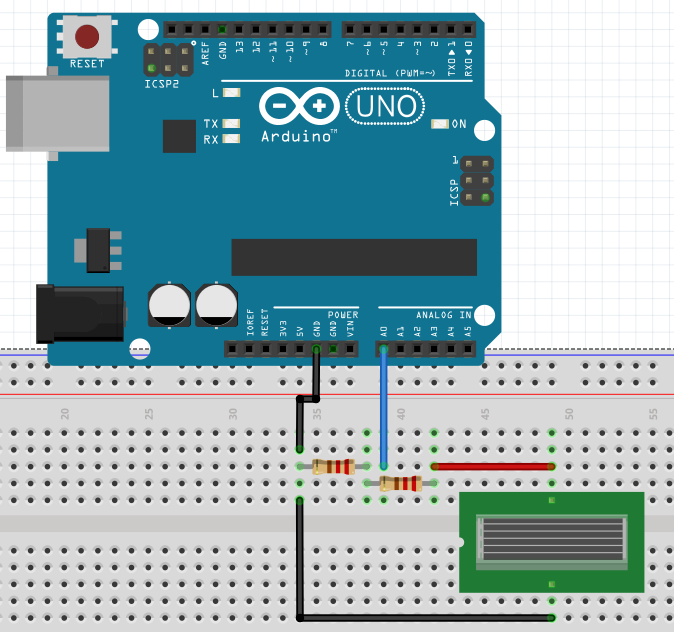Select the small square chip beside TX LED

click(179, 136)
